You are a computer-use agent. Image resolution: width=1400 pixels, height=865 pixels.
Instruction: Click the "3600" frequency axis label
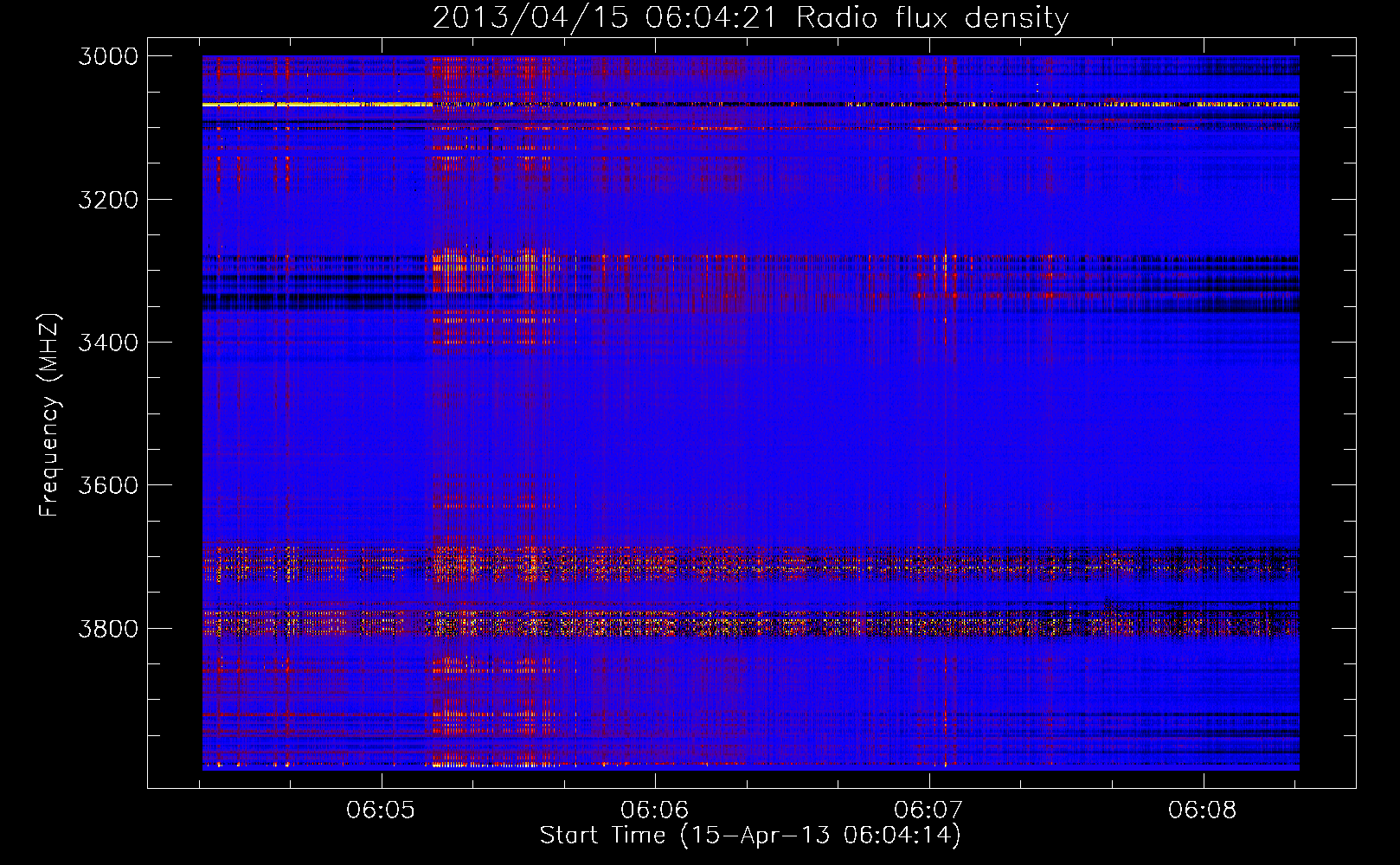click(108, 485)
